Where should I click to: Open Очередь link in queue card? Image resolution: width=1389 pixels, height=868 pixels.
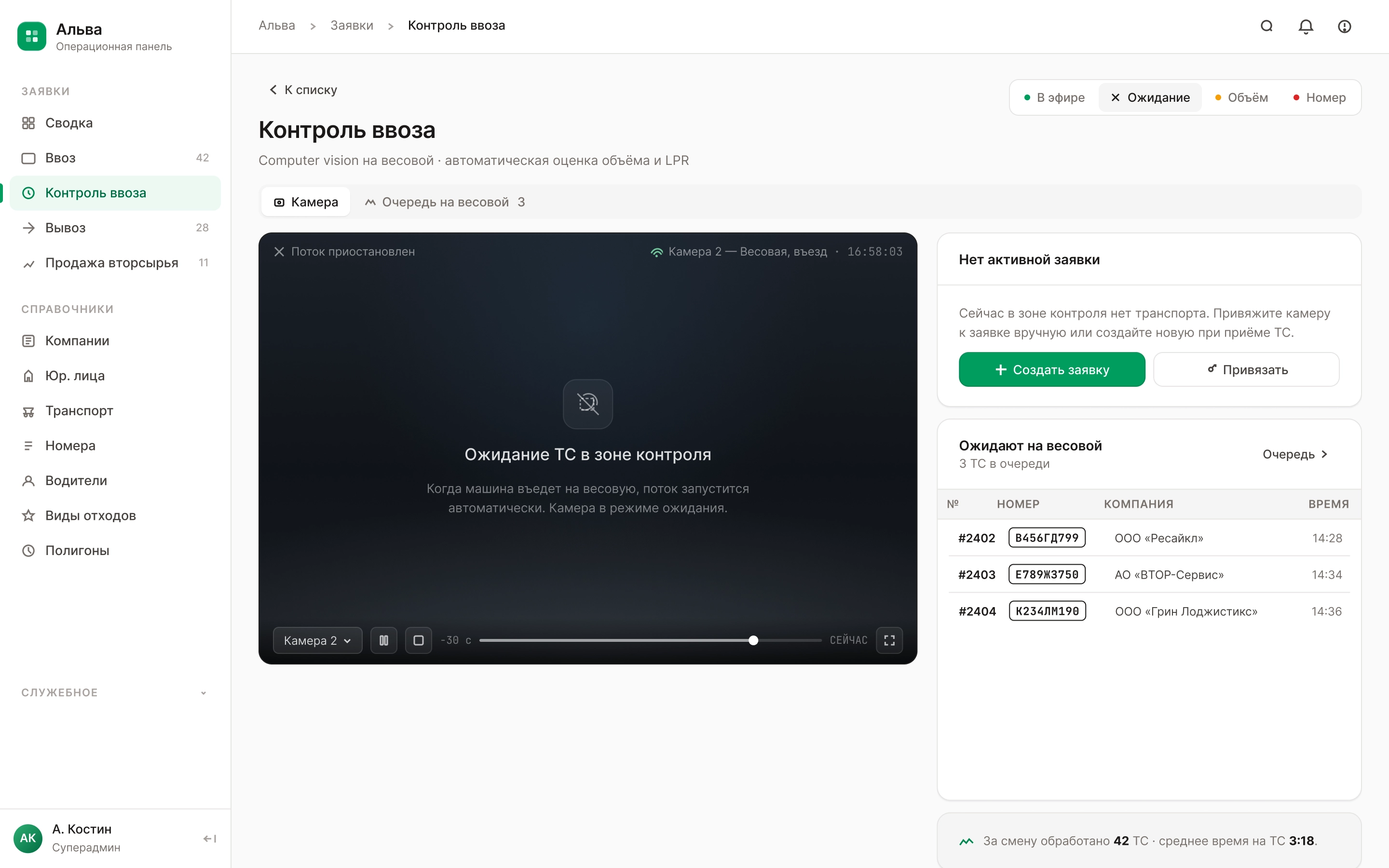tap(1295, 455)
